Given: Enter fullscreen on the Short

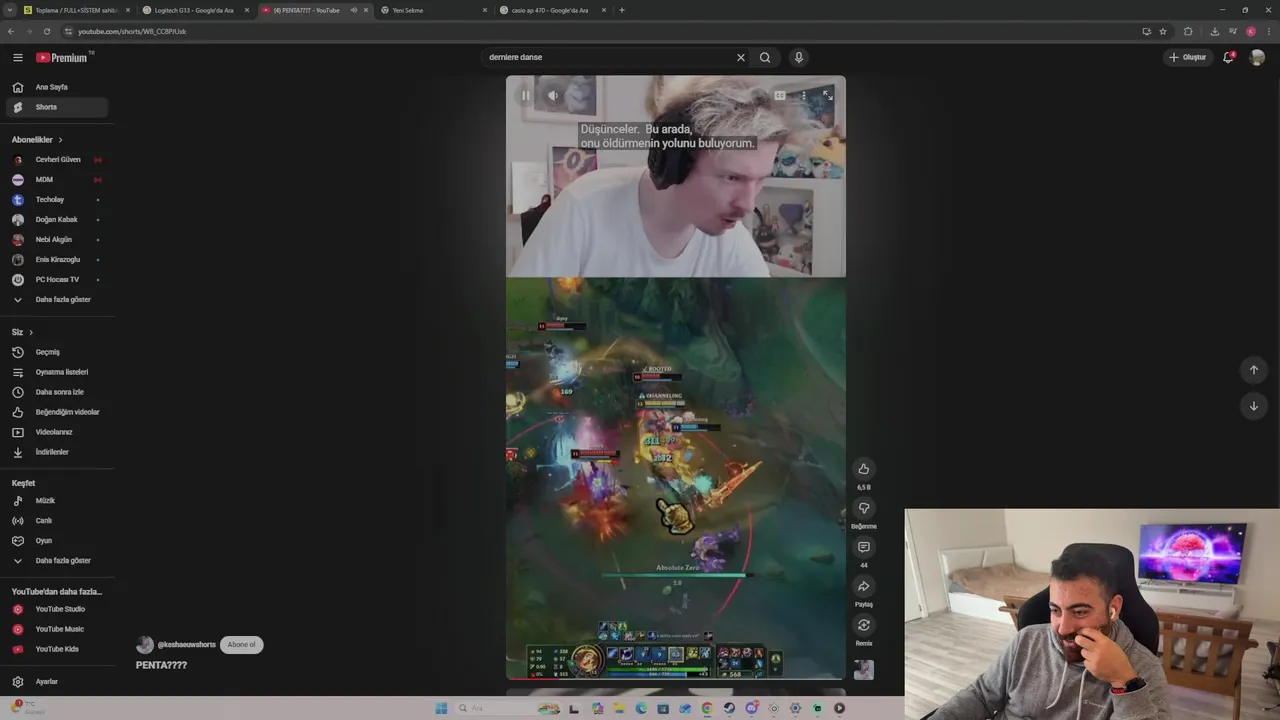Looking at the screenshot, I should point(827,95).
